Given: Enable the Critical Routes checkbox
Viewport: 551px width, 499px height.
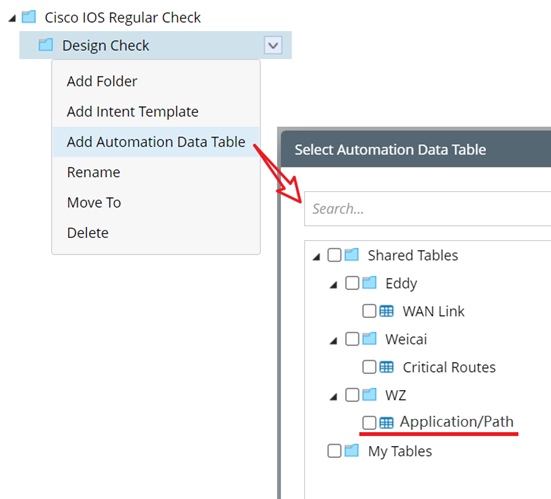Looking at the screenshot, I should (x=369, y=367).
